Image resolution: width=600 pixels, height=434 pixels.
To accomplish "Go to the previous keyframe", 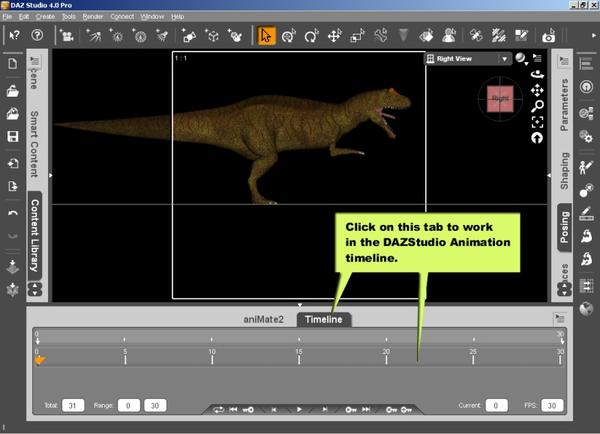I will coord(248,410).
